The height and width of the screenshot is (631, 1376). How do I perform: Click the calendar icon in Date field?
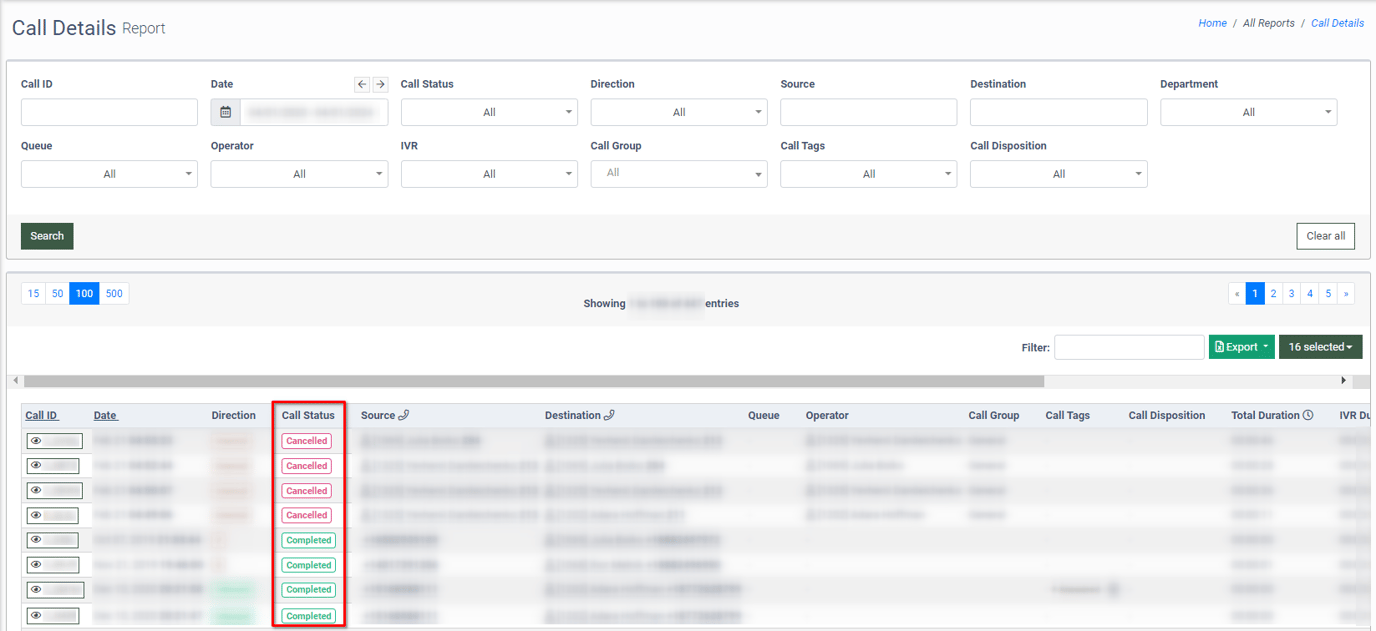[x=226, y=112]
